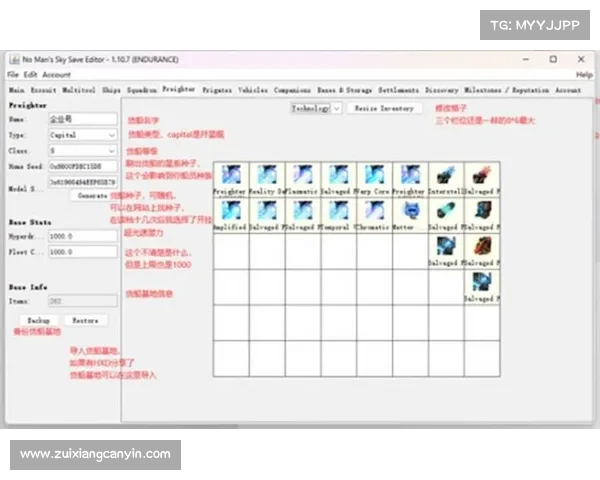Open the File menu
The height and width of the screenshot is (480, 600).
coord(13,74)
